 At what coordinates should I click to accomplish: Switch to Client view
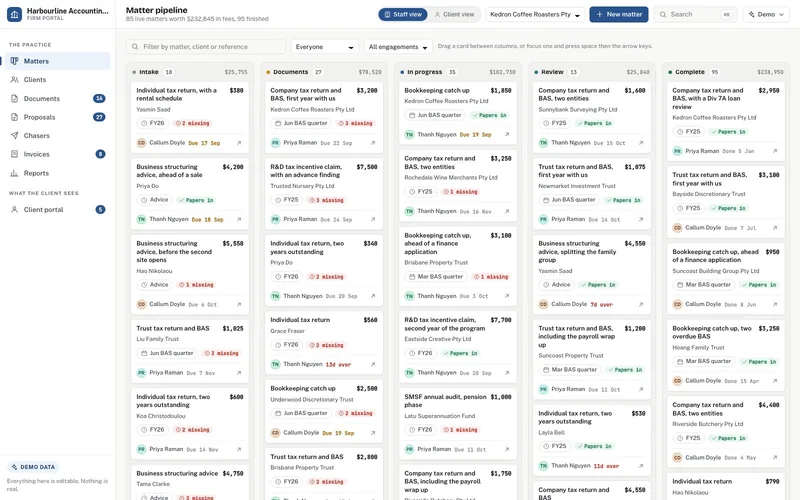(454, 14)
